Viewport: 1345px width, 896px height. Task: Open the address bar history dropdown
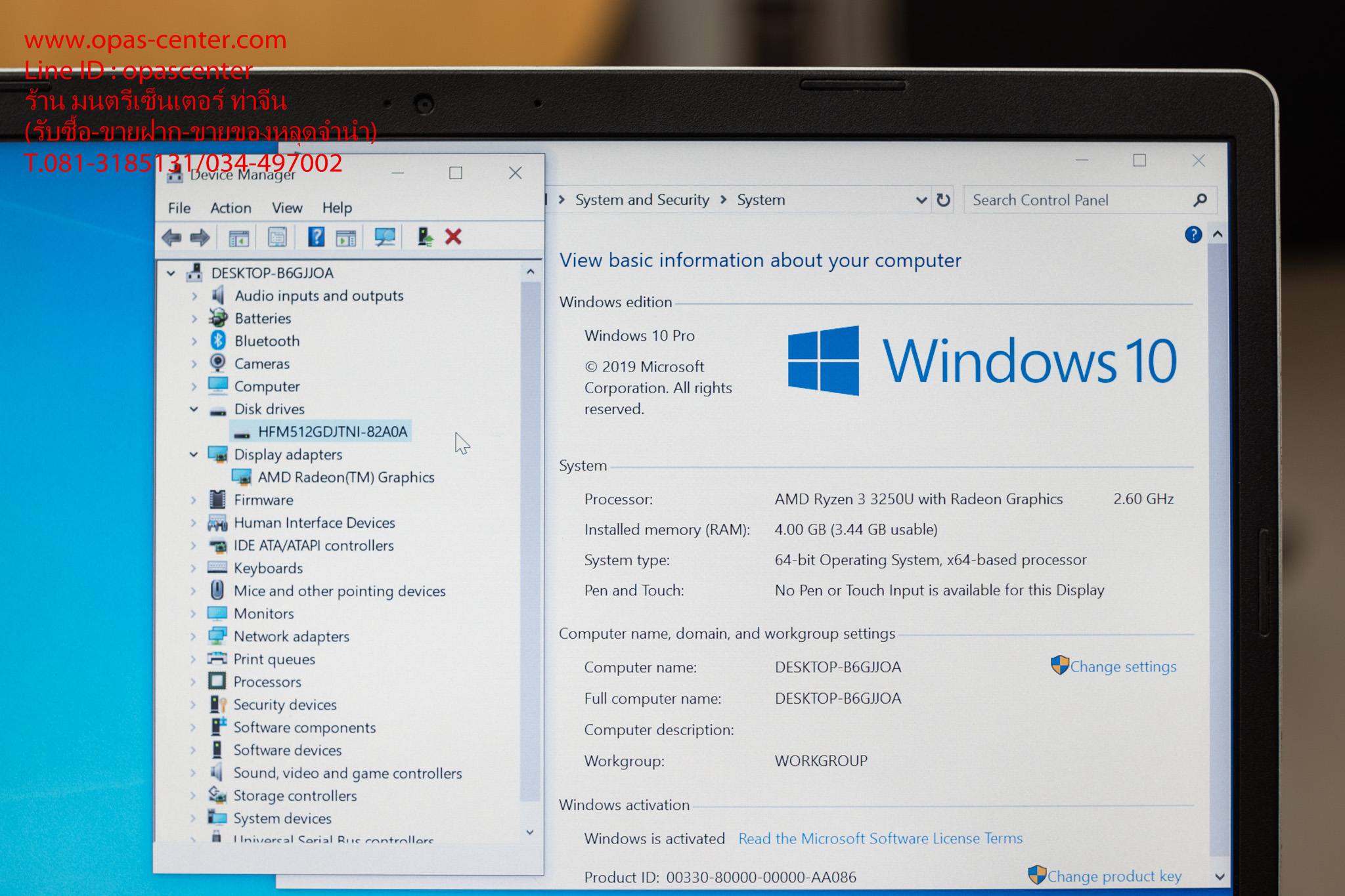[921, 200]
